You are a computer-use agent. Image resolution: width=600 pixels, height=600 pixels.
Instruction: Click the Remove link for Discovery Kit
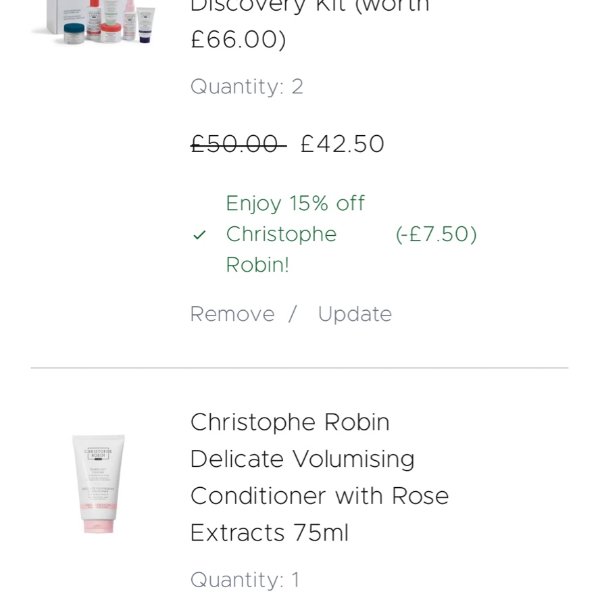coord(232,314)
